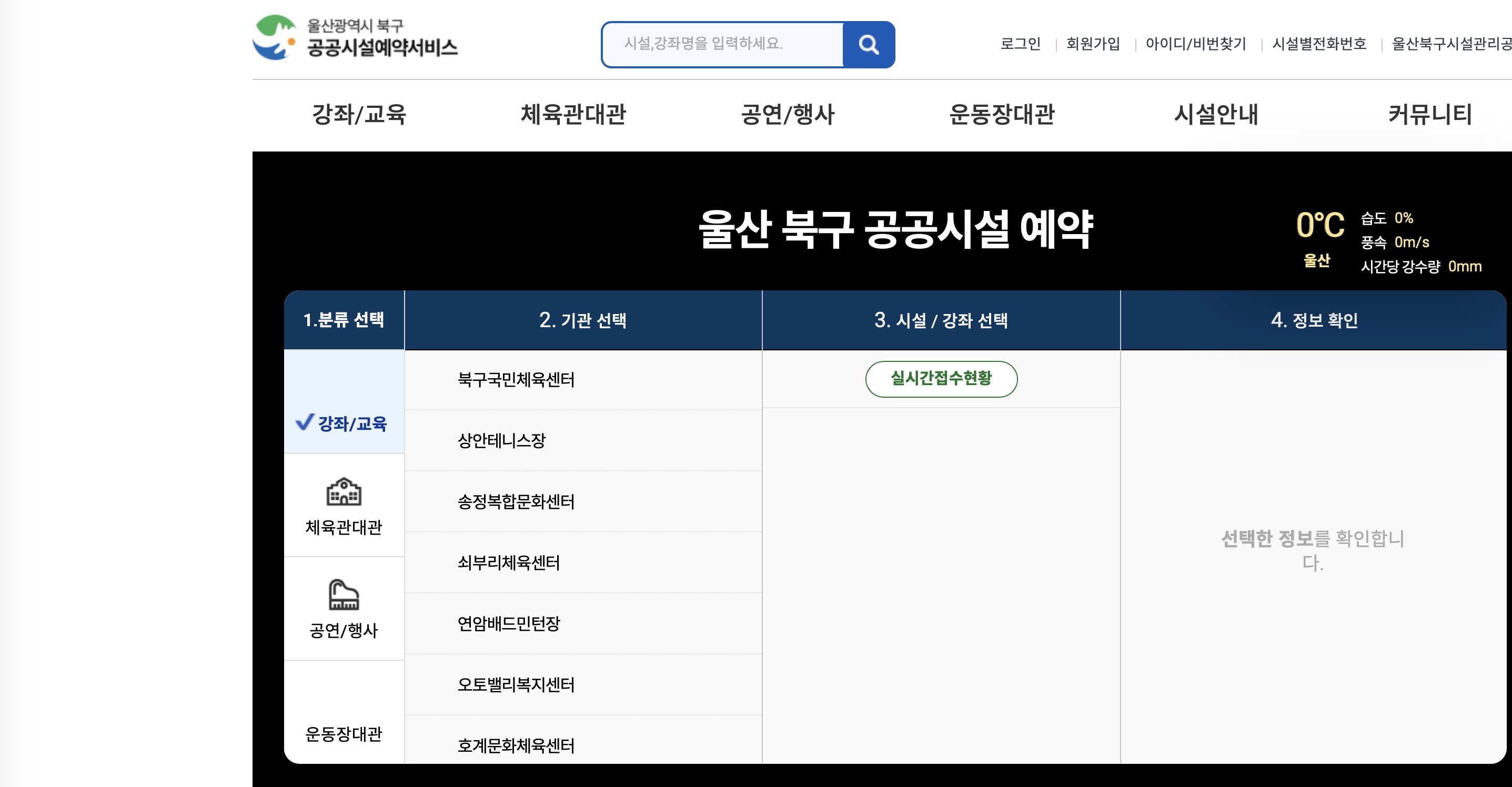Image resolution: width=1512 pixels, height=787 pixels.
Task: Expand the 시설안내 navigation menu
Action: point(1216,115)
